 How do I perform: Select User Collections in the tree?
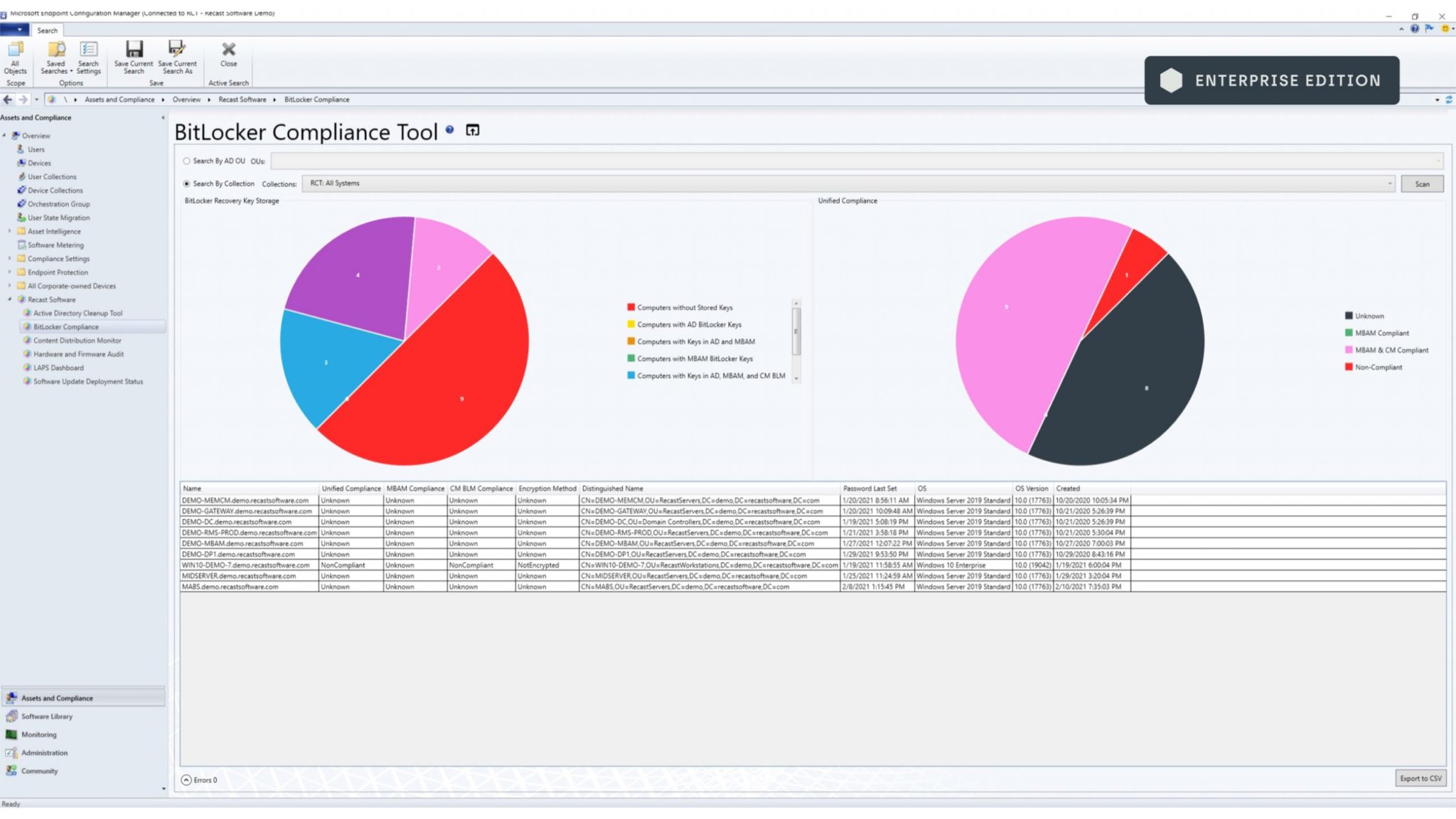tap(52, 176)
